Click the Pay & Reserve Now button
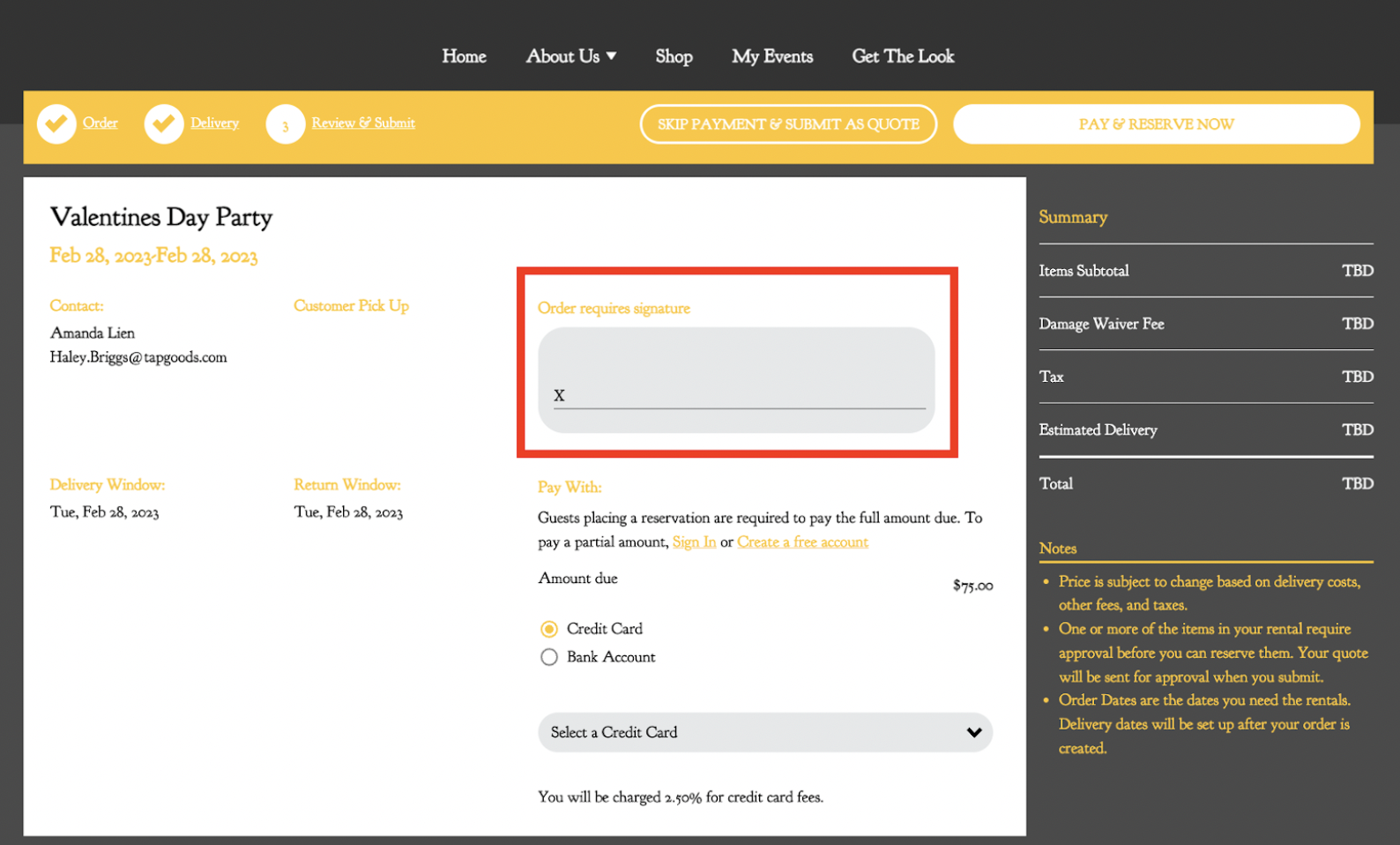1400x845 pixels. tap(1157, 124)
